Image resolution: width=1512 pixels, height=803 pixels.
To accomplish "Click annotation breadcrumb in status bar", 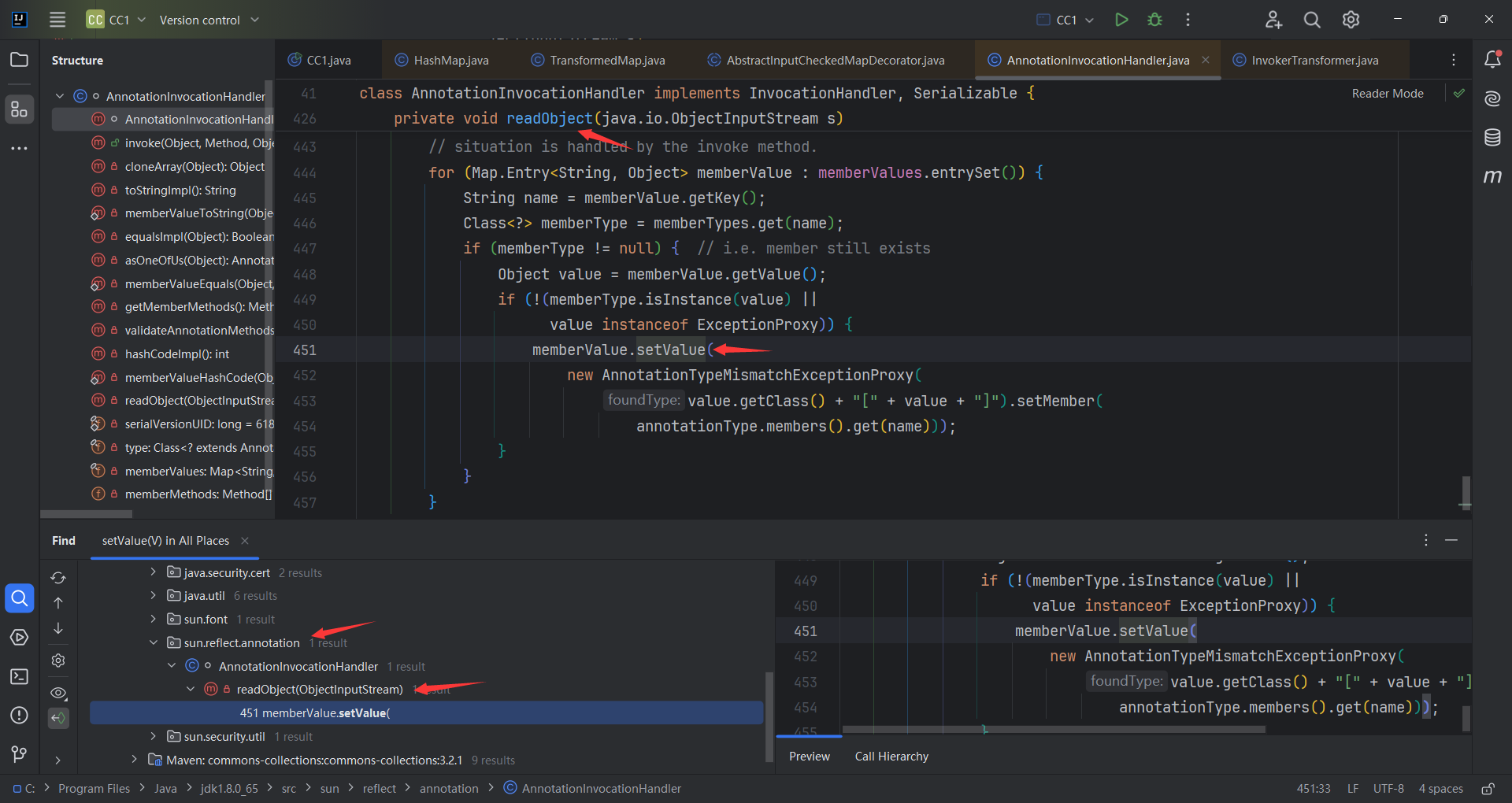I will coord(449,789).
